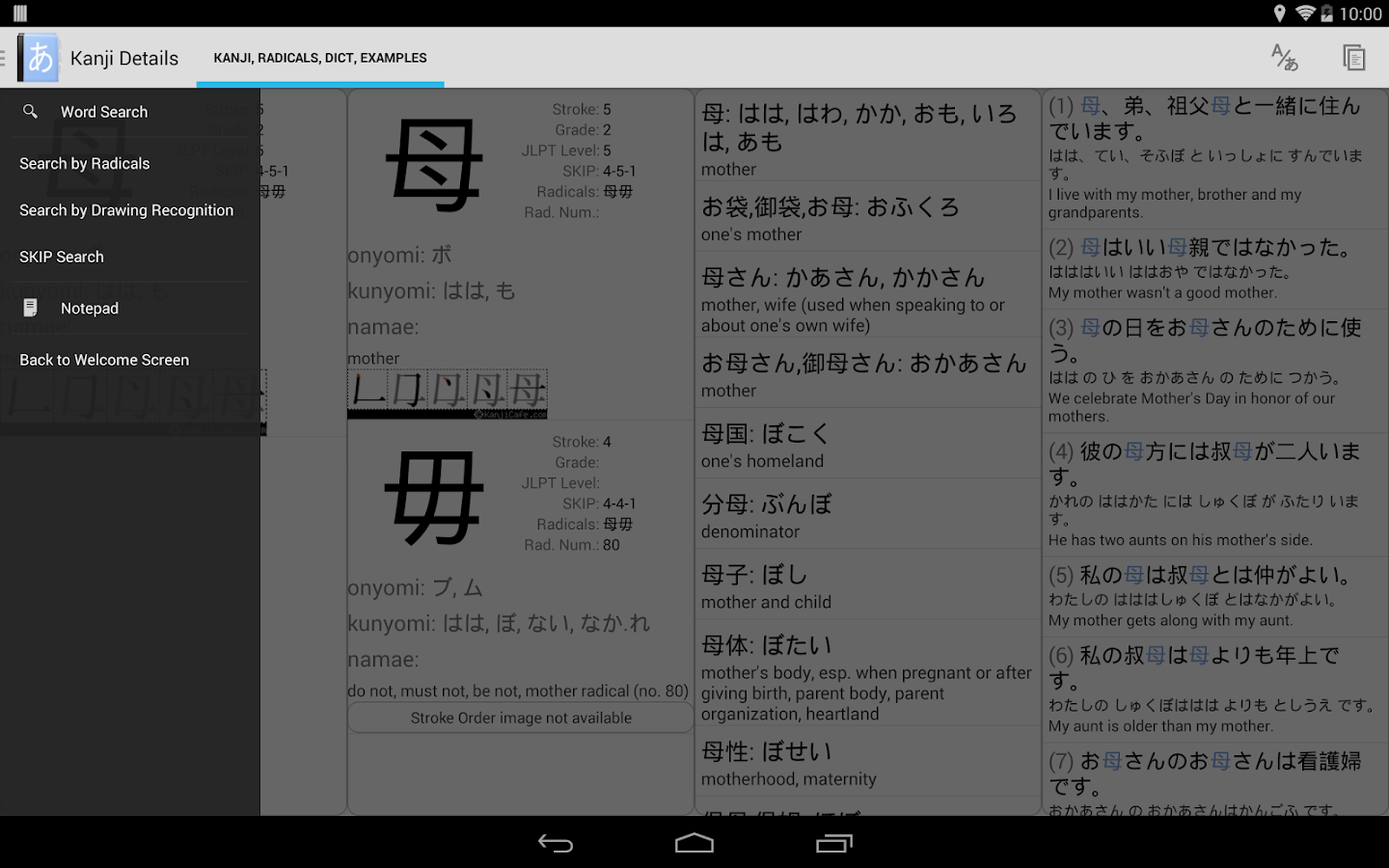Tap the Android back navigation arrow
The image size is (1389, 868).
pos(556,842)
